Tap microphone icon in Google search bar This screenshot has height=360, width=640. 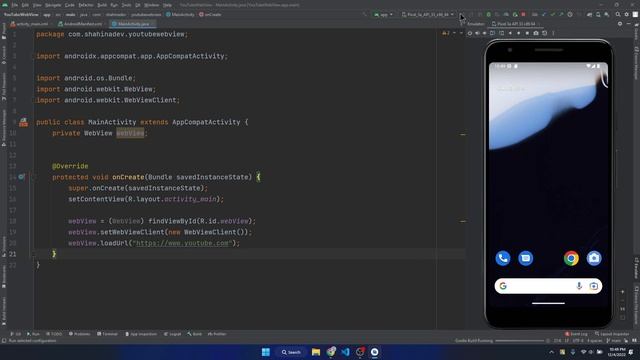(x=579, y=286)
